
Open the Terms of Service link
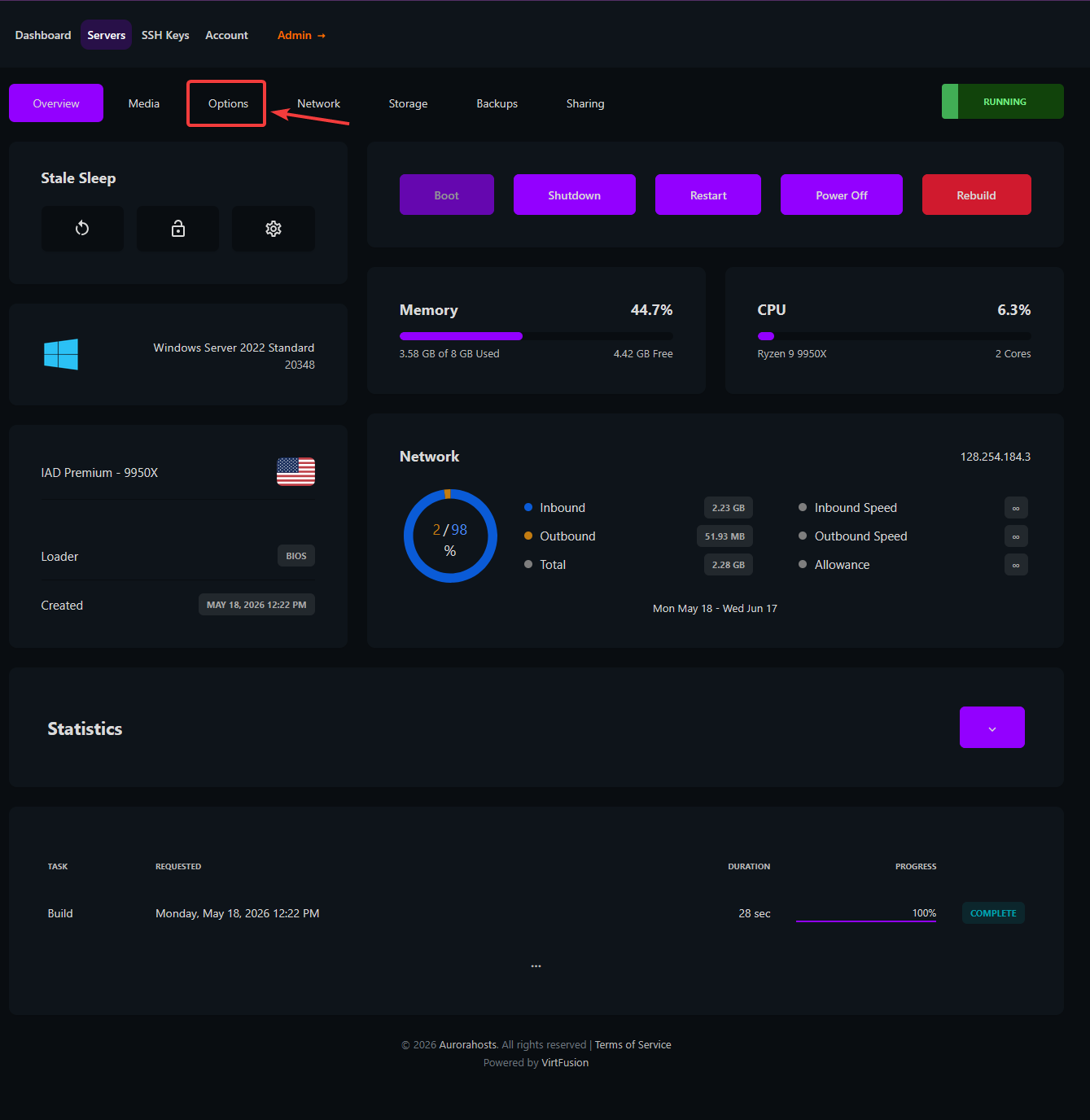(x=633, y=1045)
